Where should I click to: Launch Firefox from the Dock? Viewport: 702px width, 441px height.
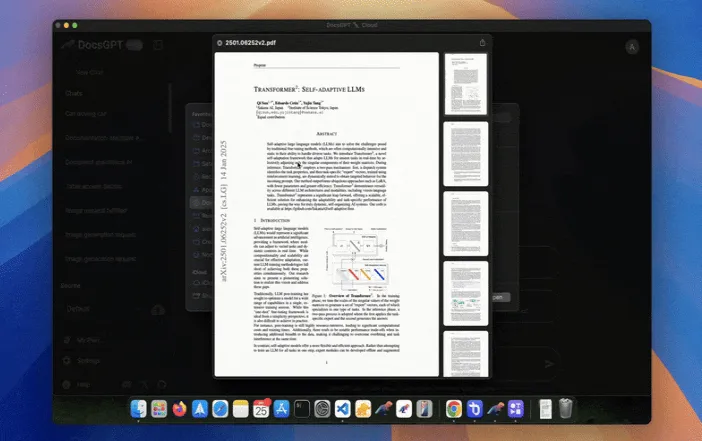180,408
